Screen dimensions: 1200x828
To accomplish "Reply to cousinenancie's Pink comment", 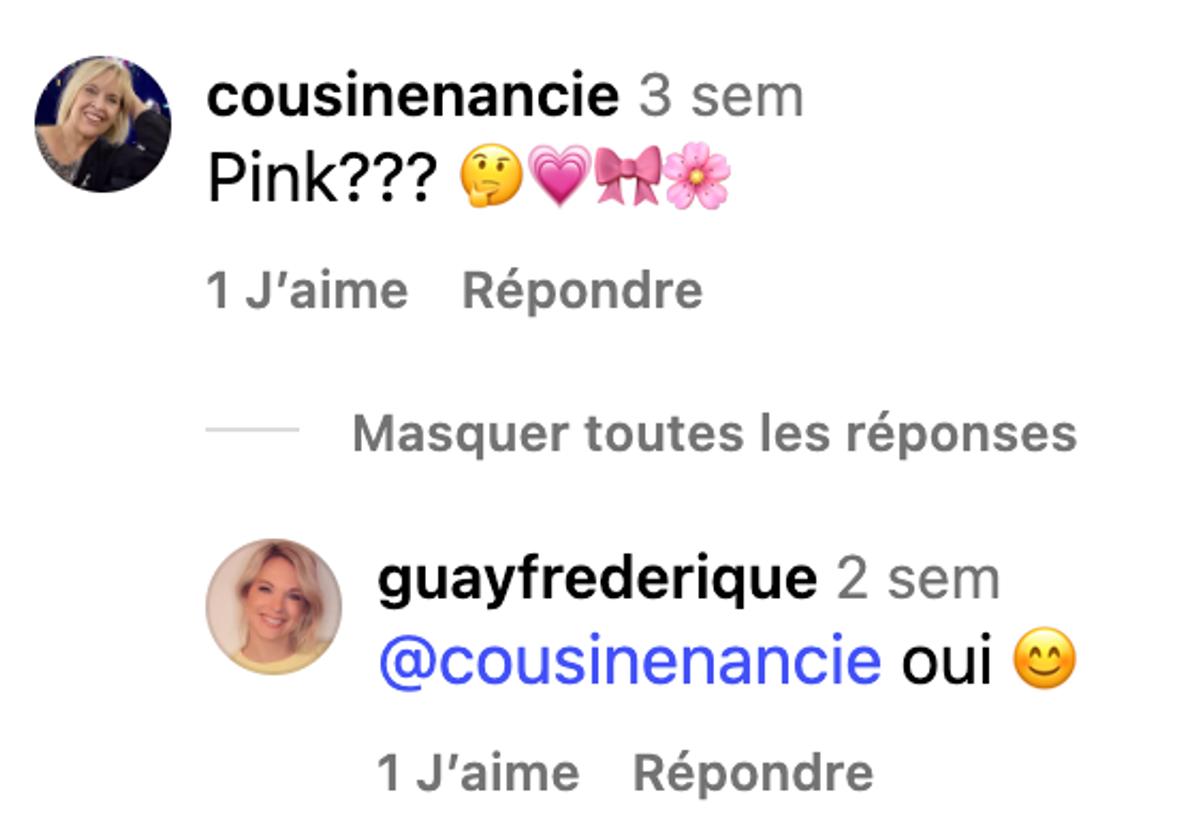I will point(582,291).
